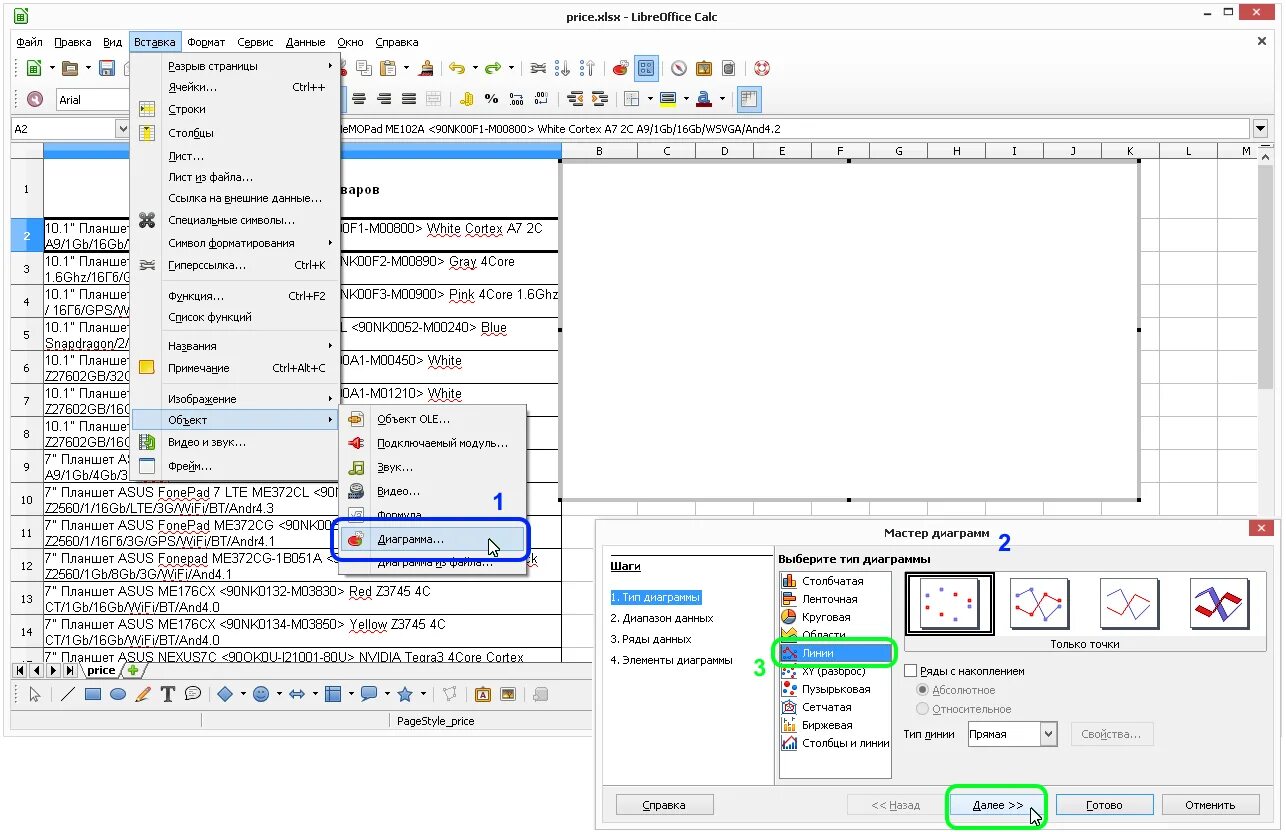Click the justified alignment icon

(x=409, y=99)
